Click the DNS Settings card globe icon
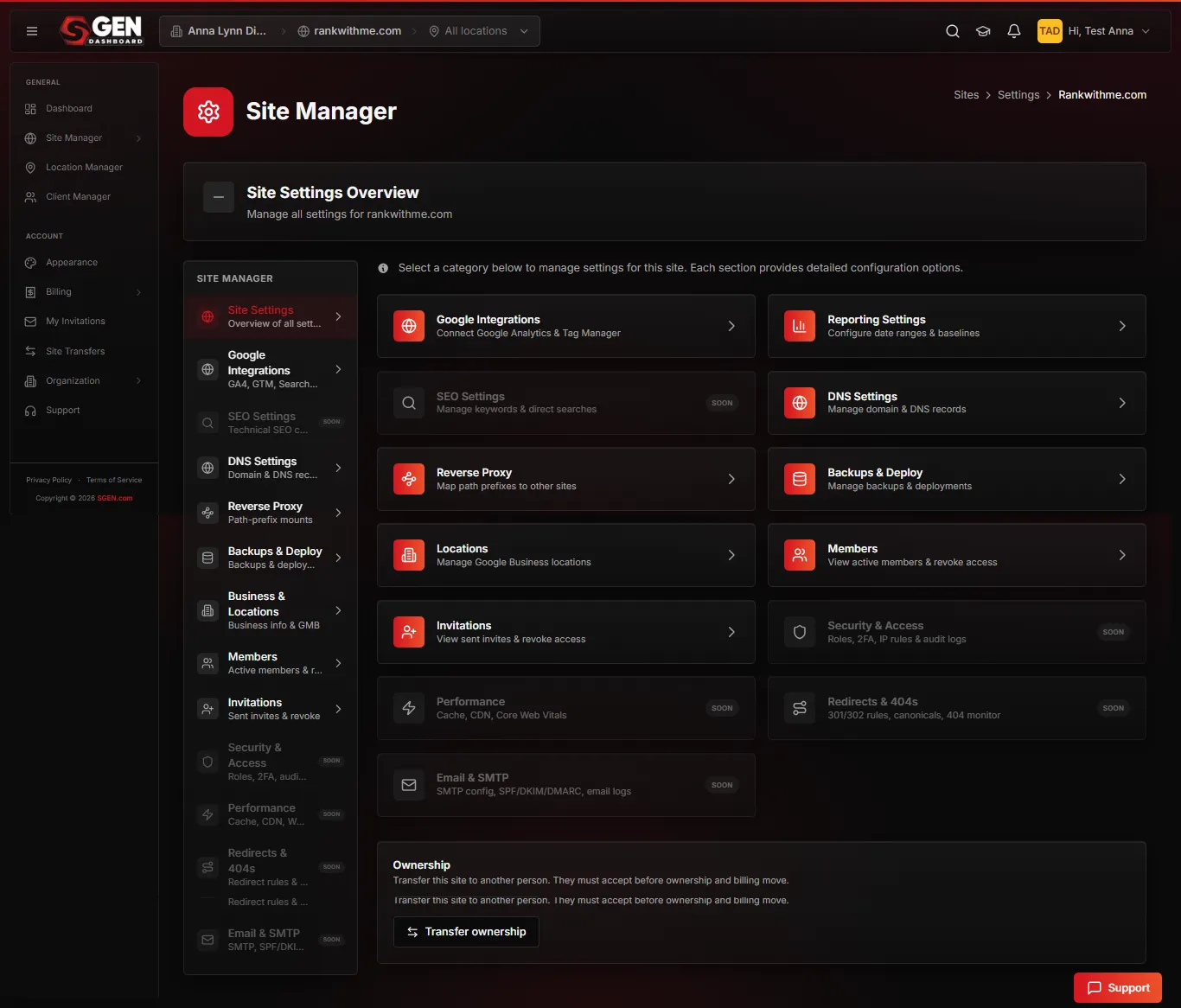1181x1008 pixels. pyautogui.click(x=800, y=403)
